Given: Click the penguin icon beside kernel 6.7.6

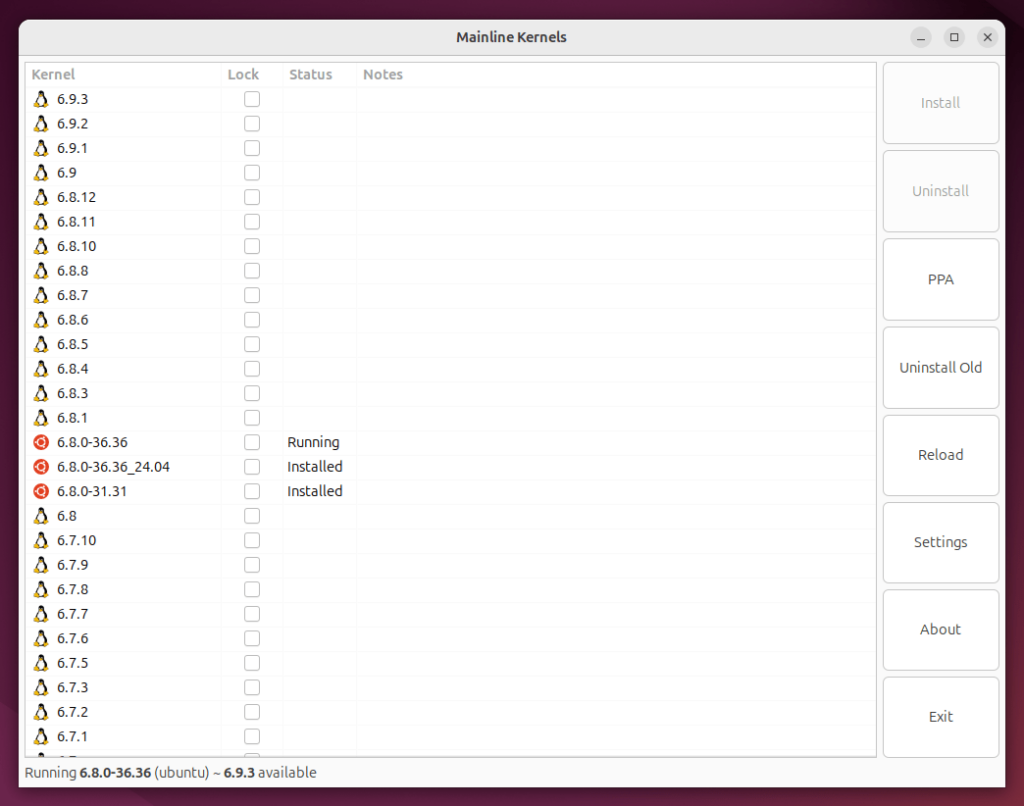Looking at the screenshot, I should [x=41, y=638].
